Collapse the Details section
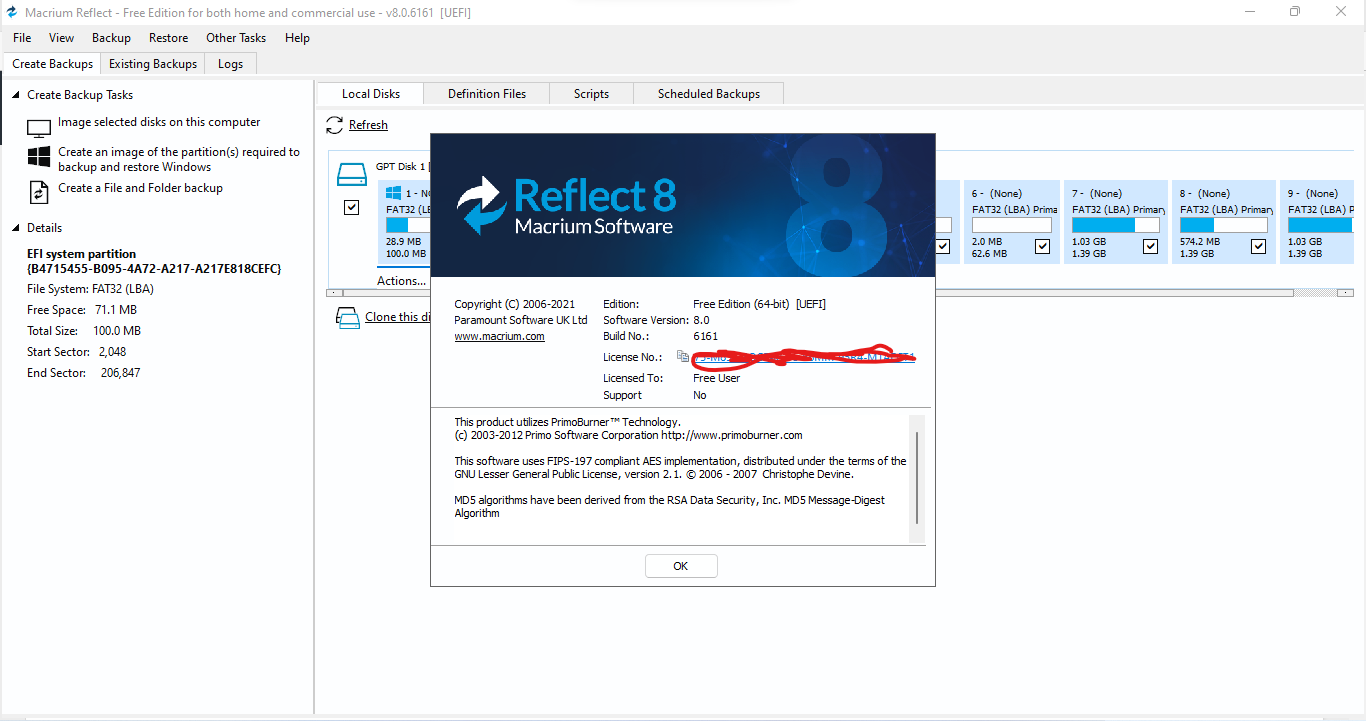Image resolution: width=1366 pixels, height=721 pixels. tap(15, 228)
